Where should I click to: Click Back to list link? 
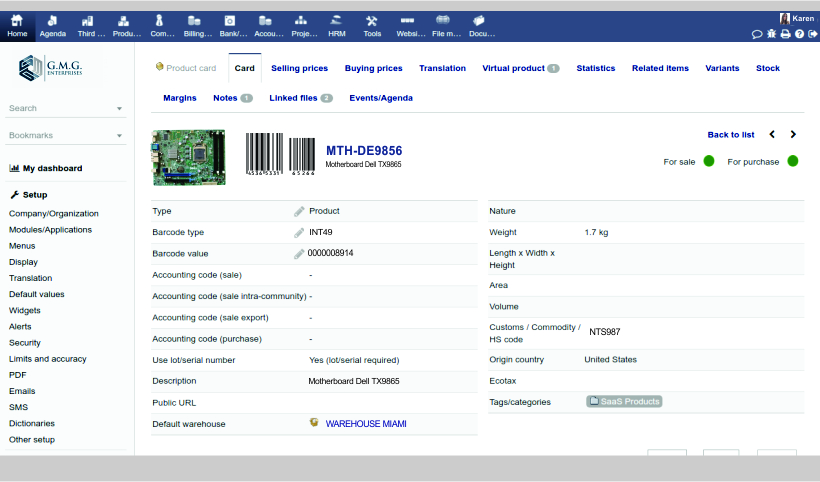pos(730,134)
